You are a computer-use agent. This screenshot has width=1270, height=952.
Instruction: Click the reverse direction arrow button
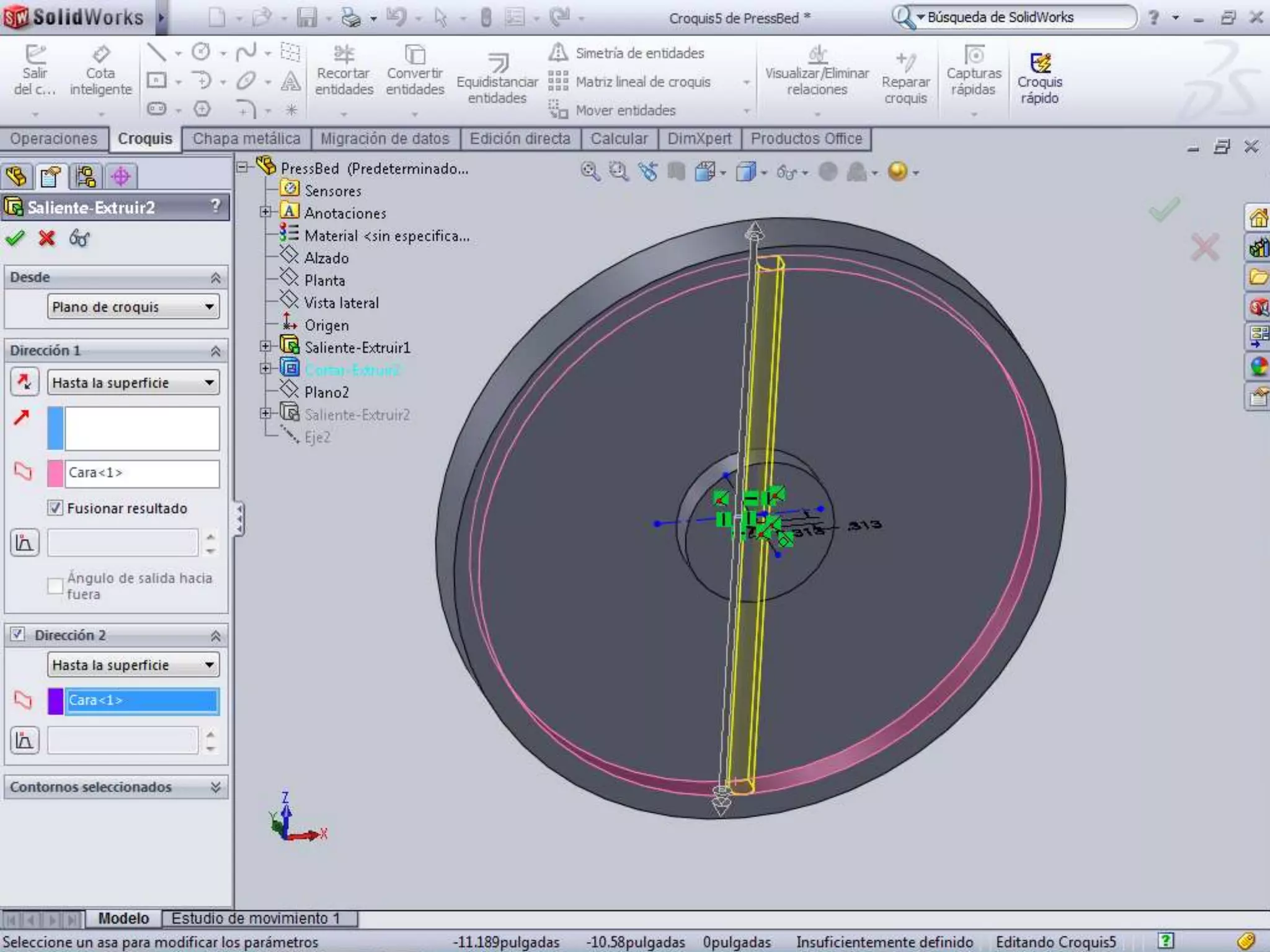pos(25,382)
